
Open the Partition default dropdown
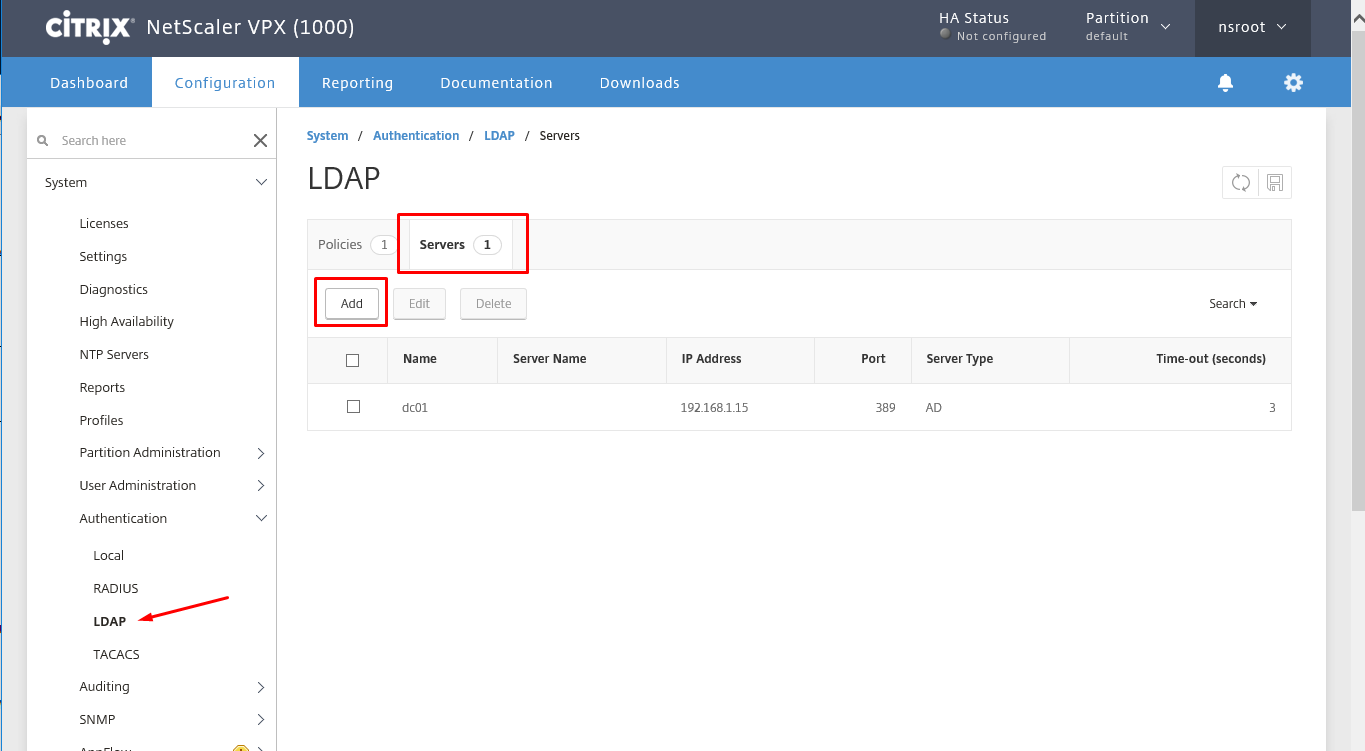pyautogui.click(x=1127, y=27)
